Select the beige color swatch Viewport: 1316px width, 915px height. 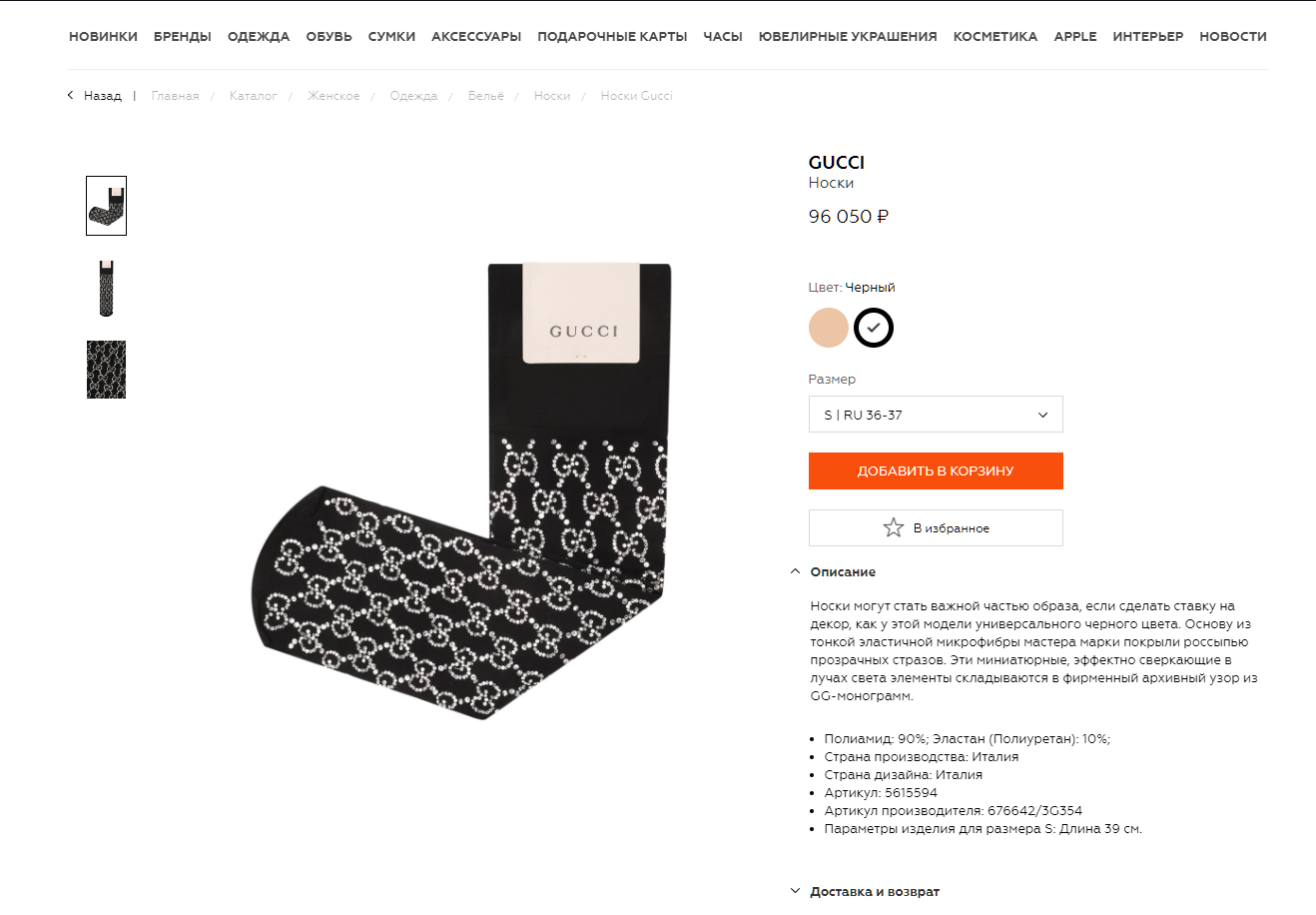pos(829,328)
